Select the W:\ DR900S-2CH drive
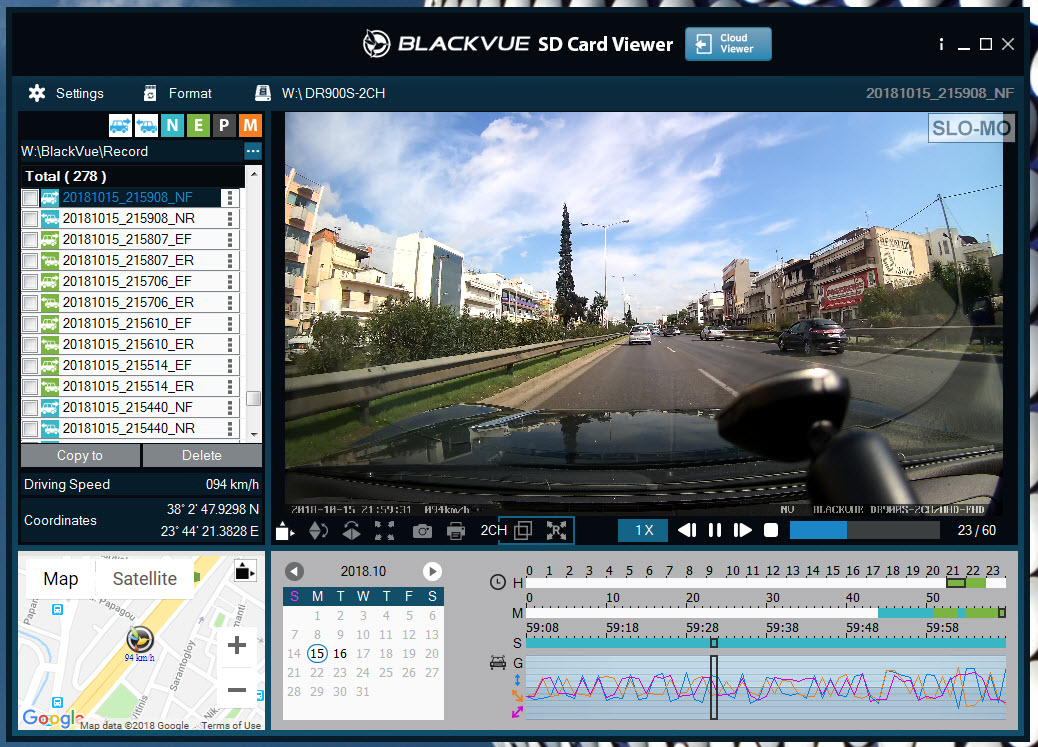This screenshot has width=1038, height=747. (x=320, y=93)
